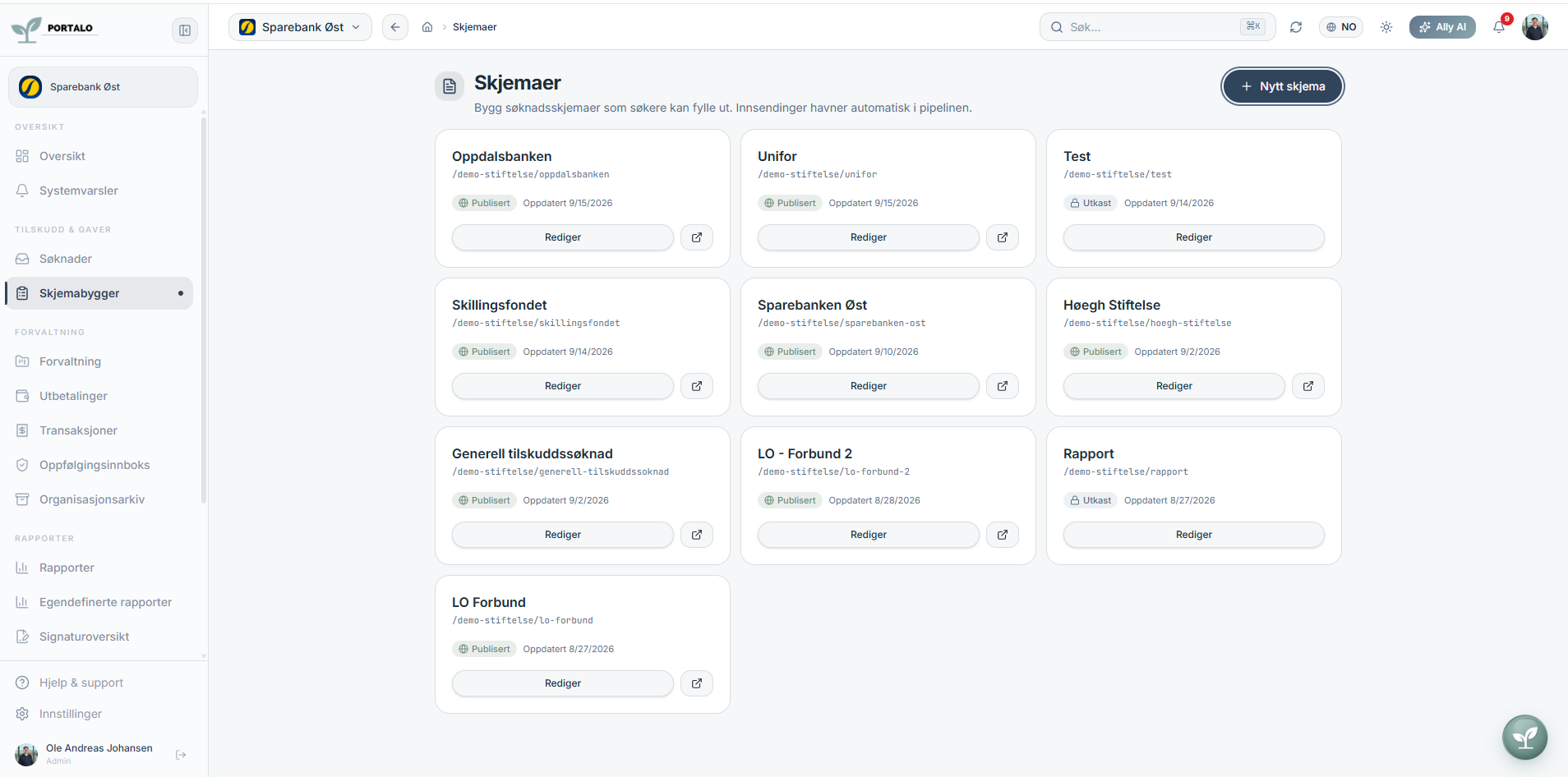Image resolution: width=1568 pixels, height=777 pixels.
Task: Open Systemvarsler in the sidebar
Action: click(x=99, y=191)
